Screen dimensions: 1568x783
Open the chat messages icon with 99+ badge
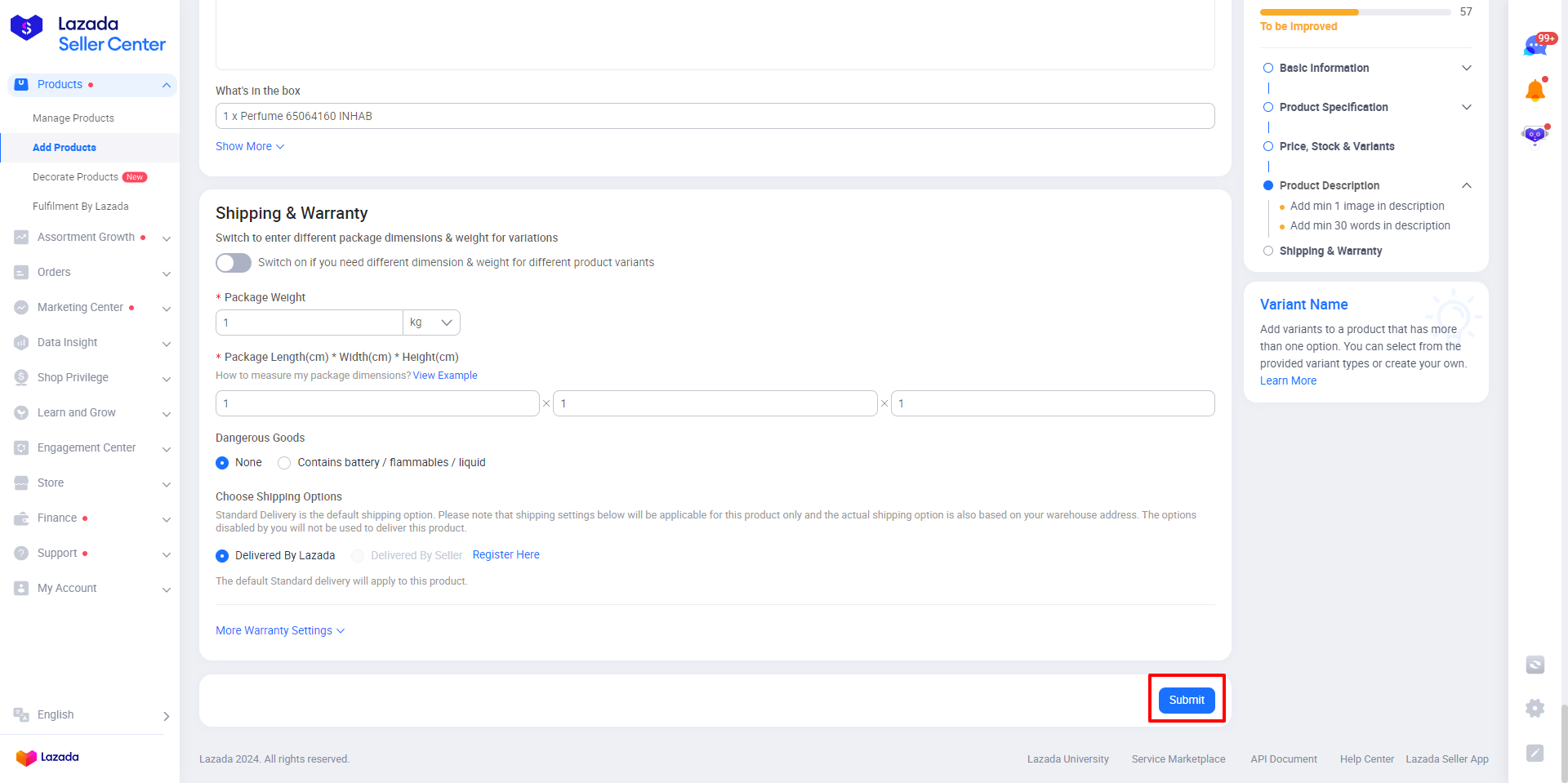pyautogui.click(x=1536, y=45)
